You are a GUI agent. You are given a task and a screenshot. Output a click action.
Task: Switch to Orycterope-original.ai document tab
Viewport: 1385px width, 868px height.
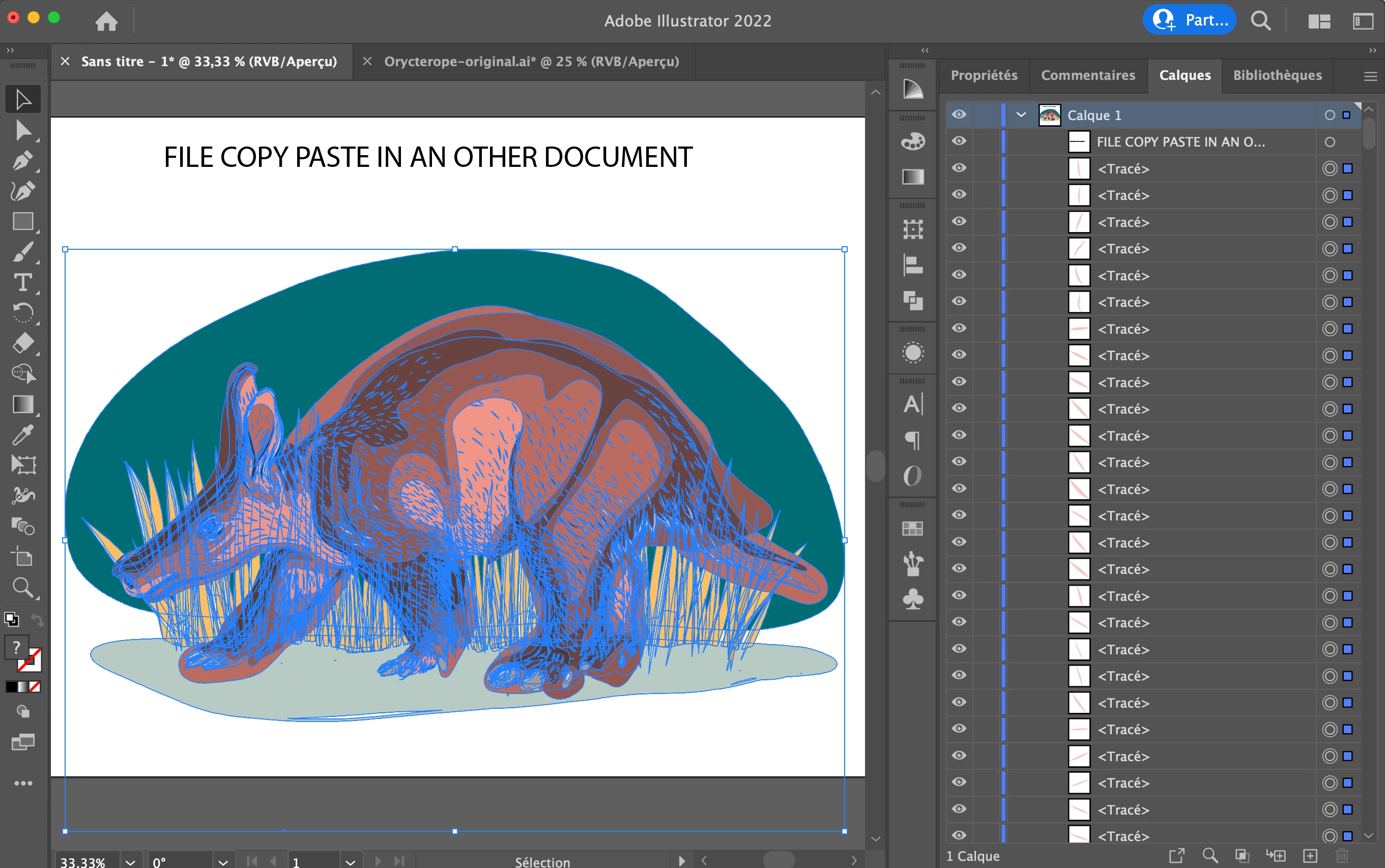(531, 62)
